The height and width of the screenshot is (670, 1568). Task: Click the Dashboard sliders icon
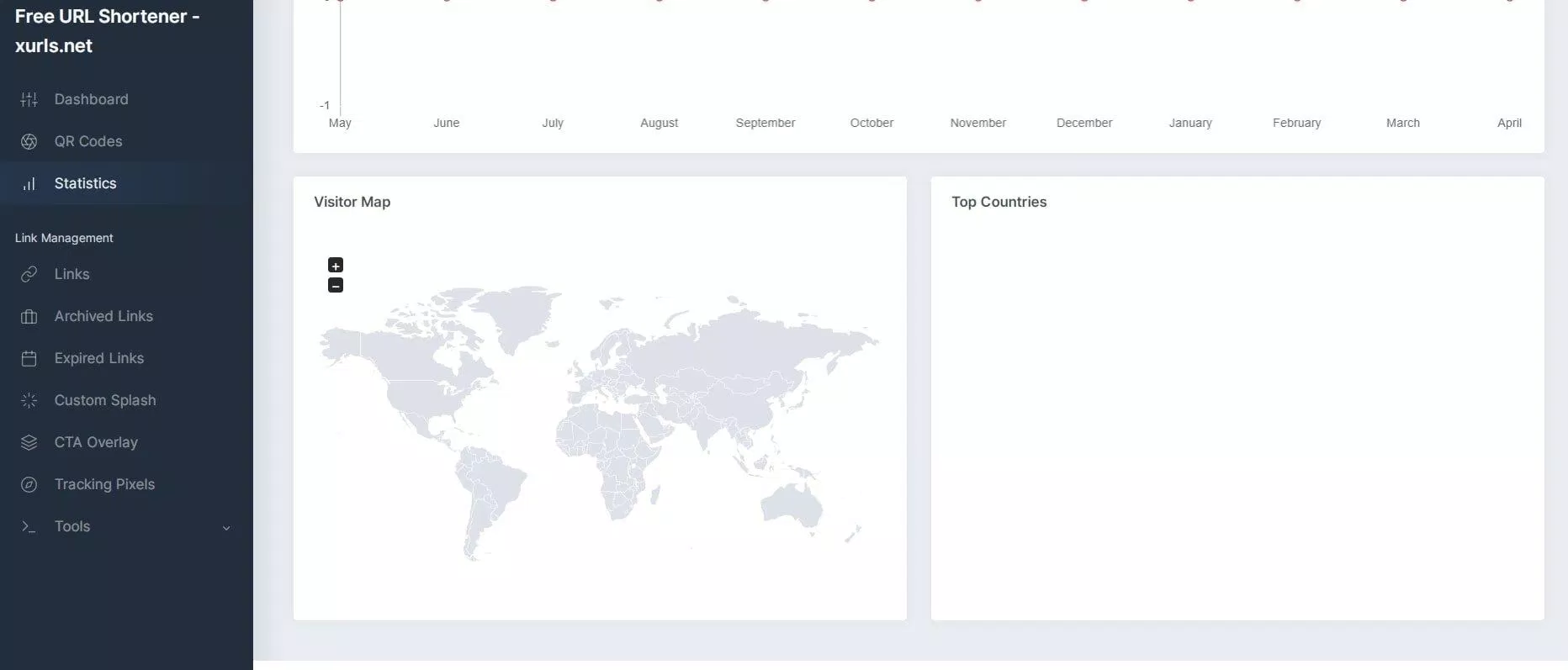[x=29, y=99]
